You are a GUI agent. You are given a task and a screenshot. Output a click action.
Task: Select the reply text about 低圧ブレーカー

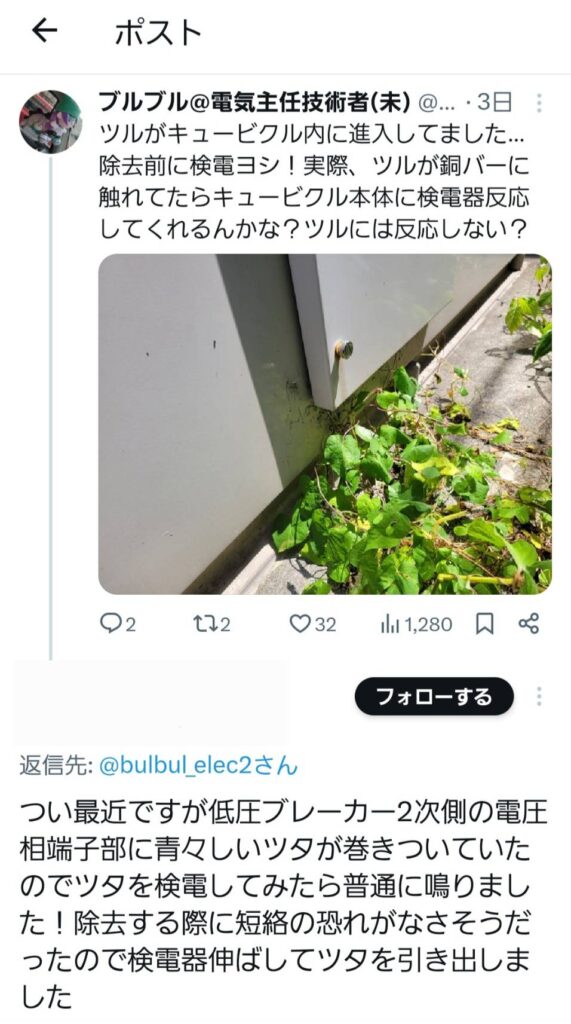click(286, 905)
